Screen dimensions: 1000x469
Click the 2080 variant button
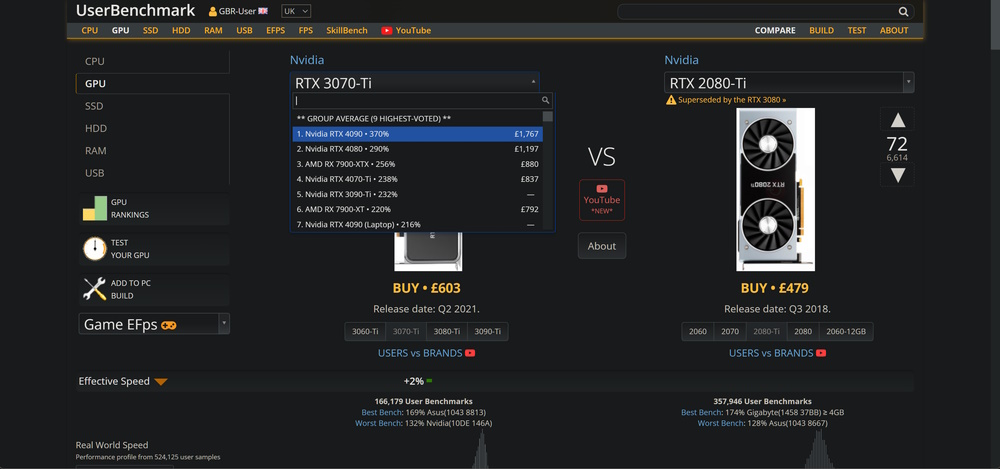coord(803,332)
